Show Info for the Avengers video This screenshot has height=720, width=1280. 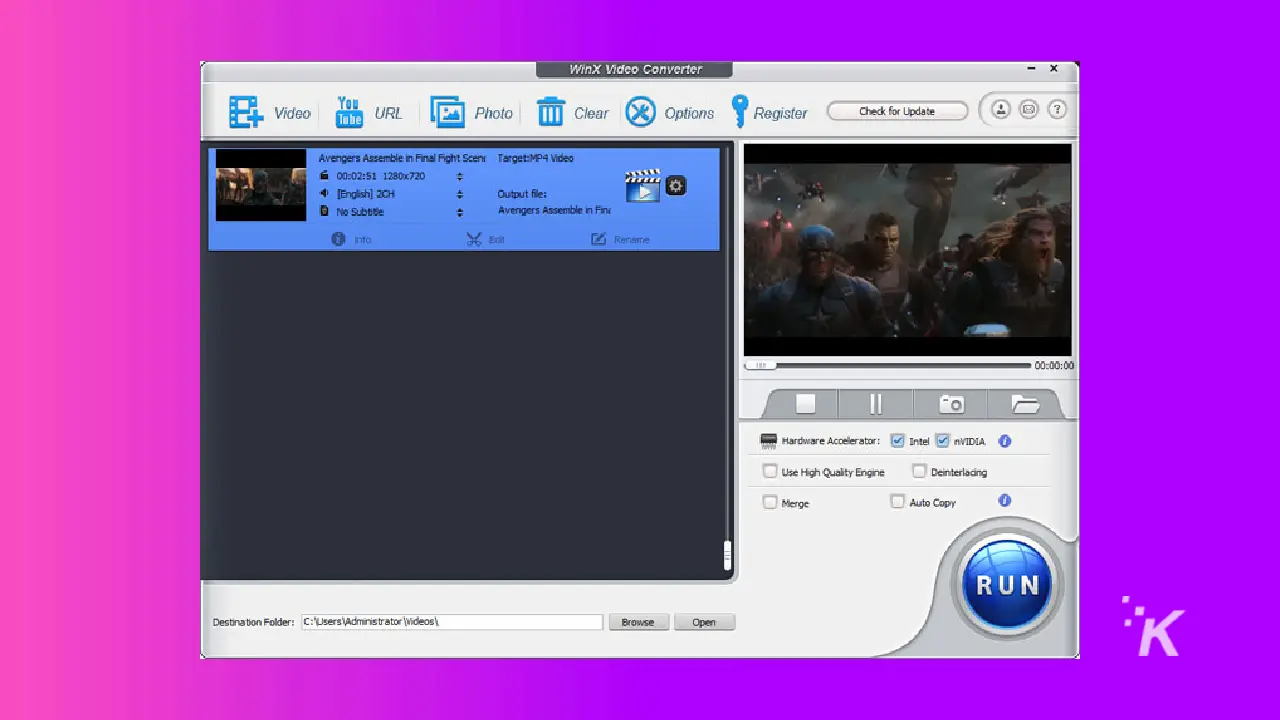[x=351, y=240]
